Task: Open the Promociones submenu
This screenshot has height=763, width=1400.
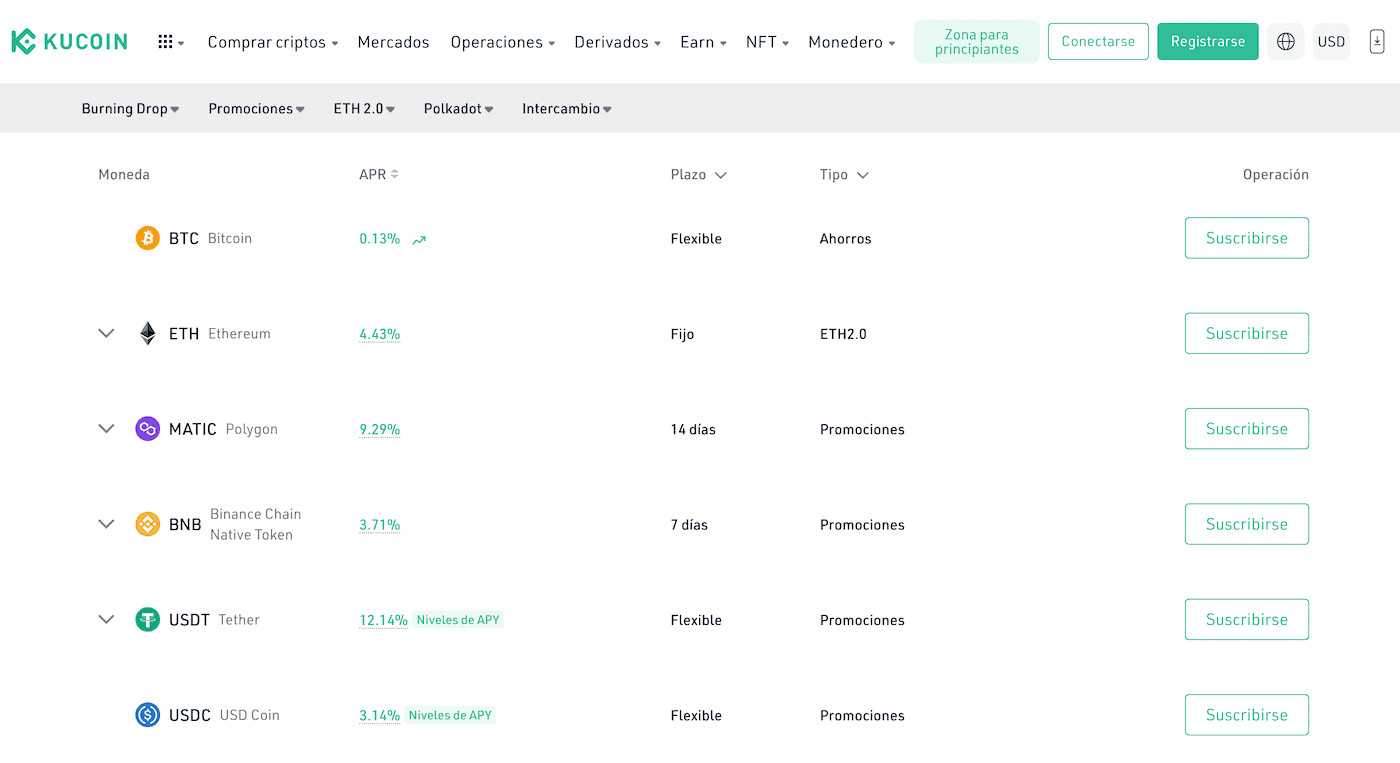Action: [x=256, y=109]
